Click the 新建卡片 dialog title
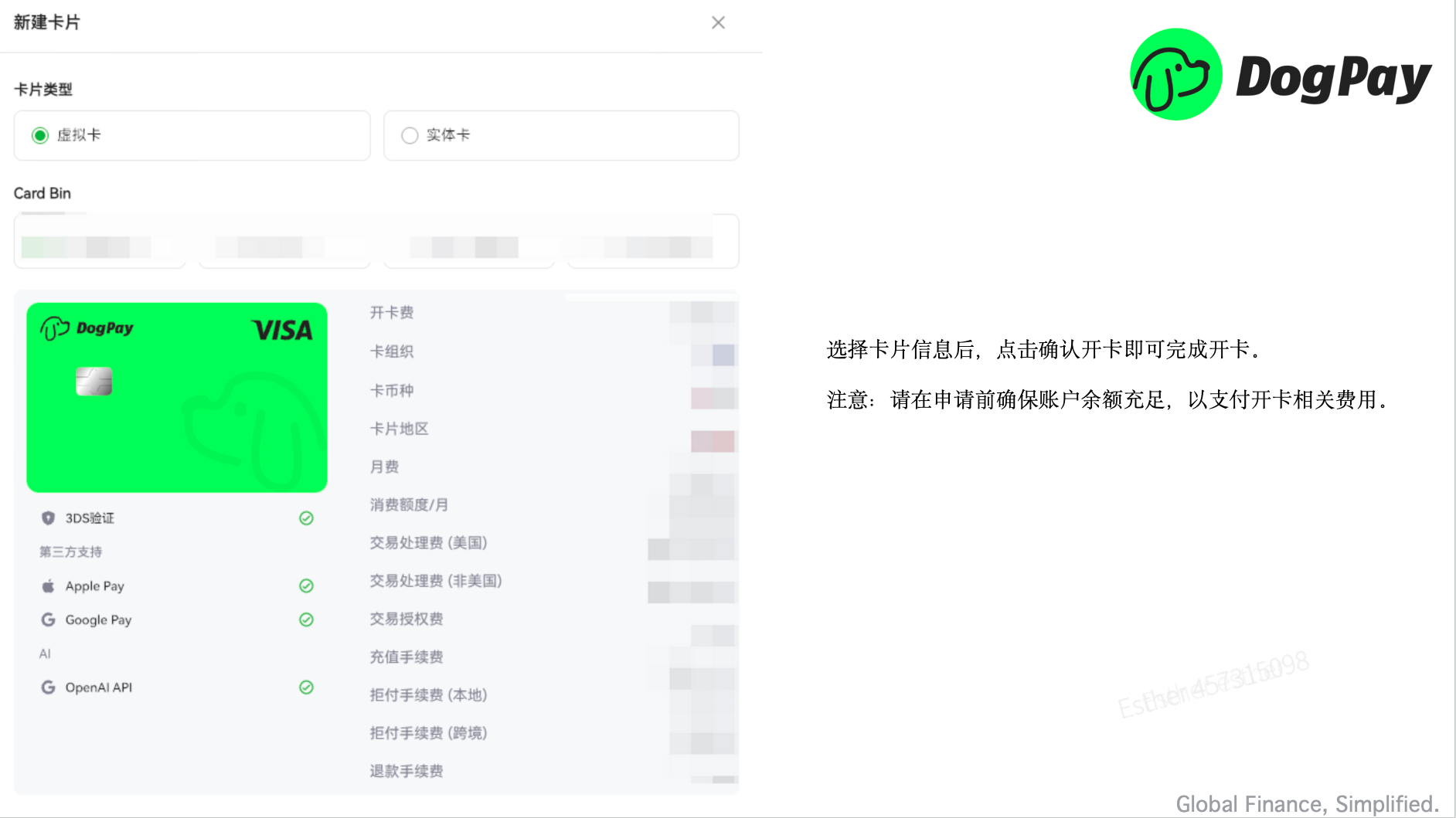This screenshot has width=1456, height=818. click(x=47, y=22)
